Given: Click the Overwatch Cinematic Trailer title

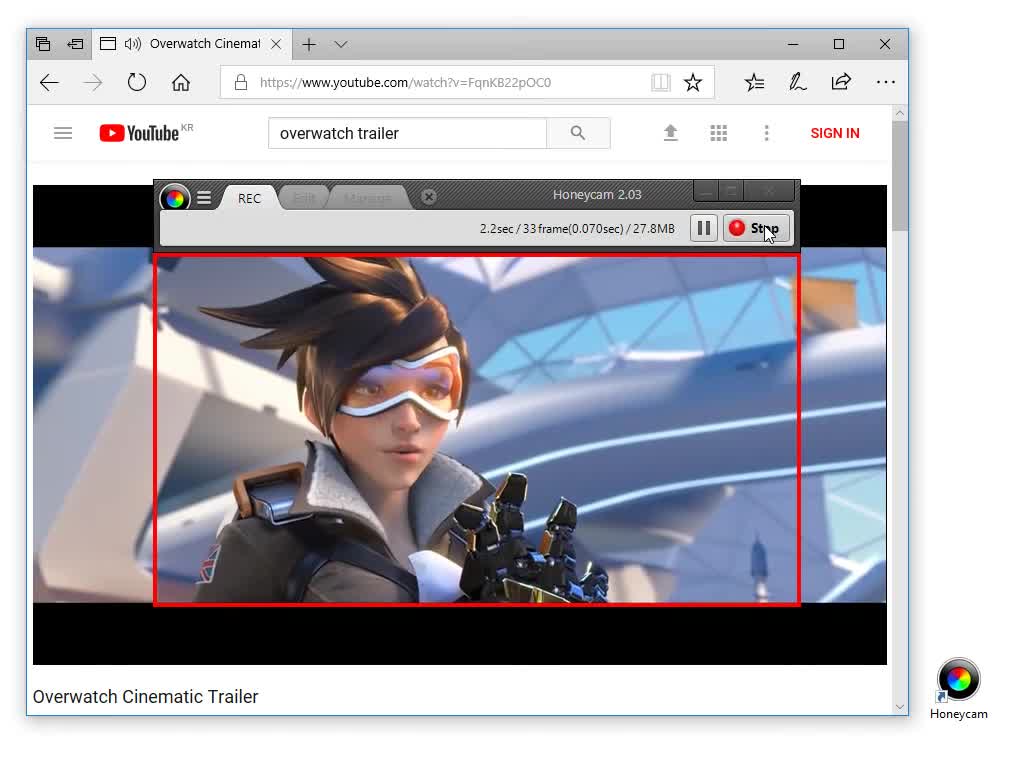Looking at the screenshot, I should coord(146,697).
